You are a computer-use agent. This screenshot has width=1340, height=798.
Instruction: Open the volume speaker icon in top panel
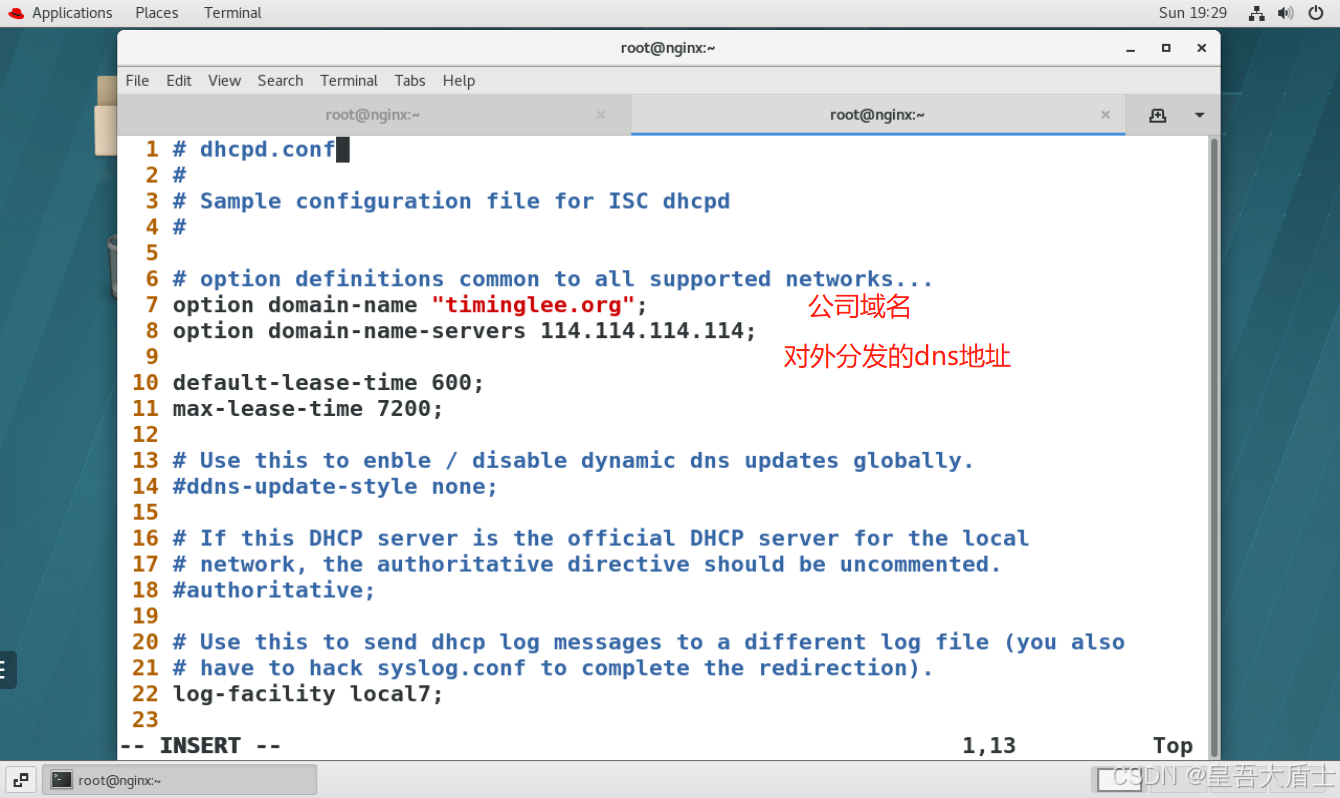[x=1286, y=13]
